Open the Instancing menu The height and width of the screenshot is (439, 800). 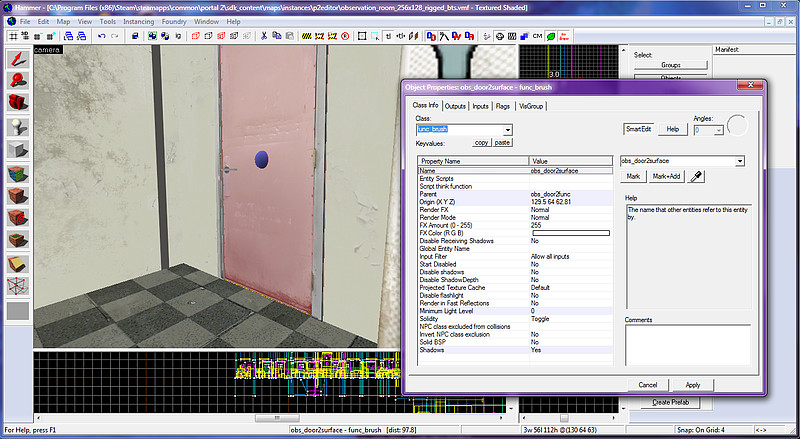point(138,21)
